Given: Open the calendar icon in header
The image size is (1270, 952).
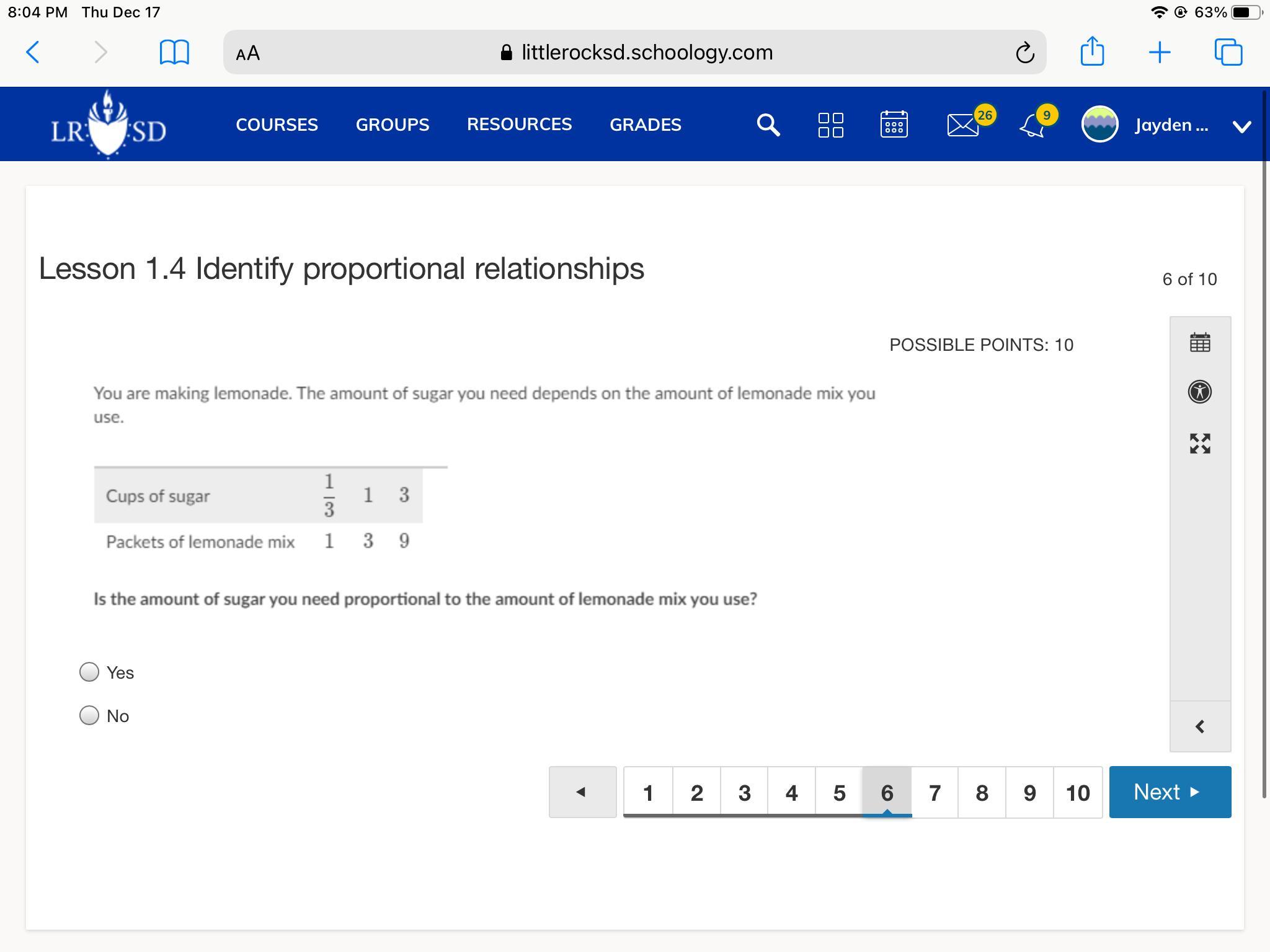Looking at the screenshot, I should [x=894, y=125].
